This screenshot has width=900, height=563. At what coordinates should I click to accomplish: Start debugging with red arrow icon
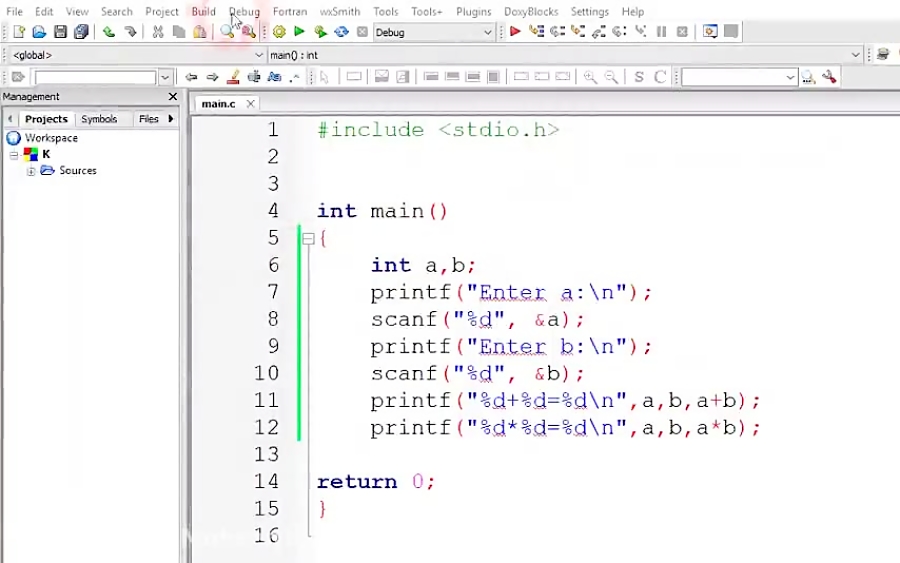click(515, 32)
